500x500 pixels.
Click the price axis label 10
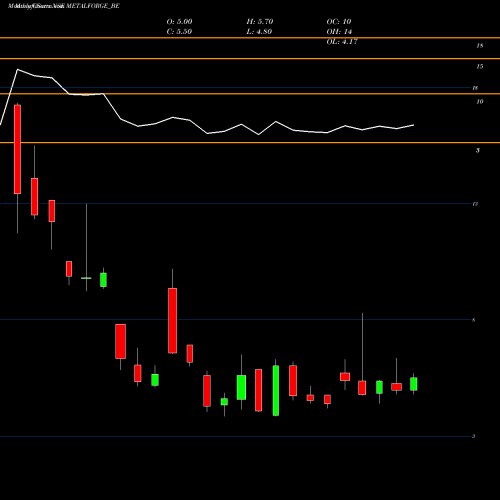click(480, 102)
